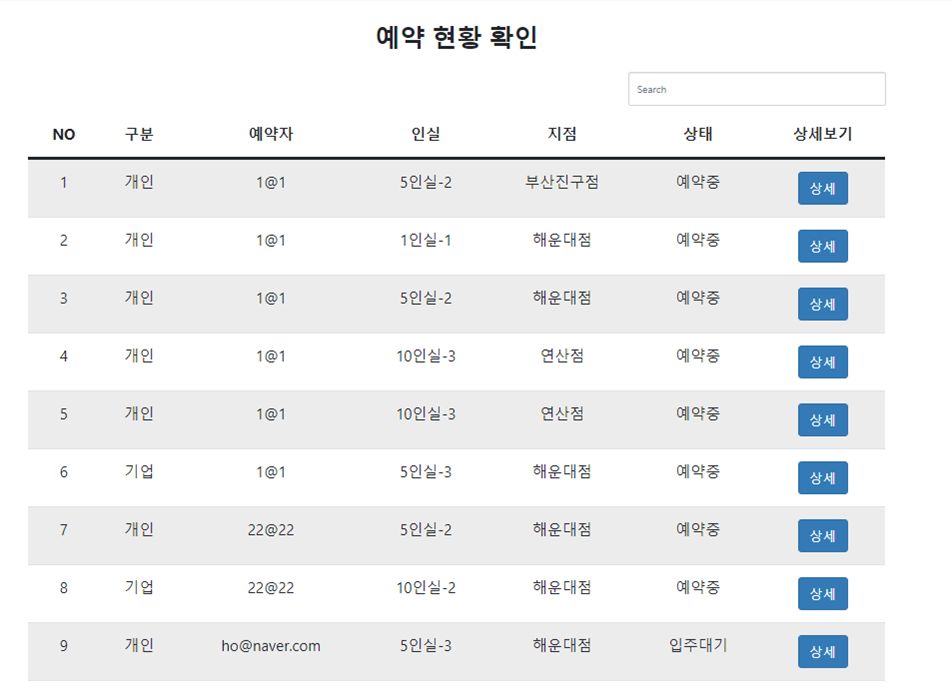Click row number 9 cell
This screenshot has width=951, height=698.
64,646
